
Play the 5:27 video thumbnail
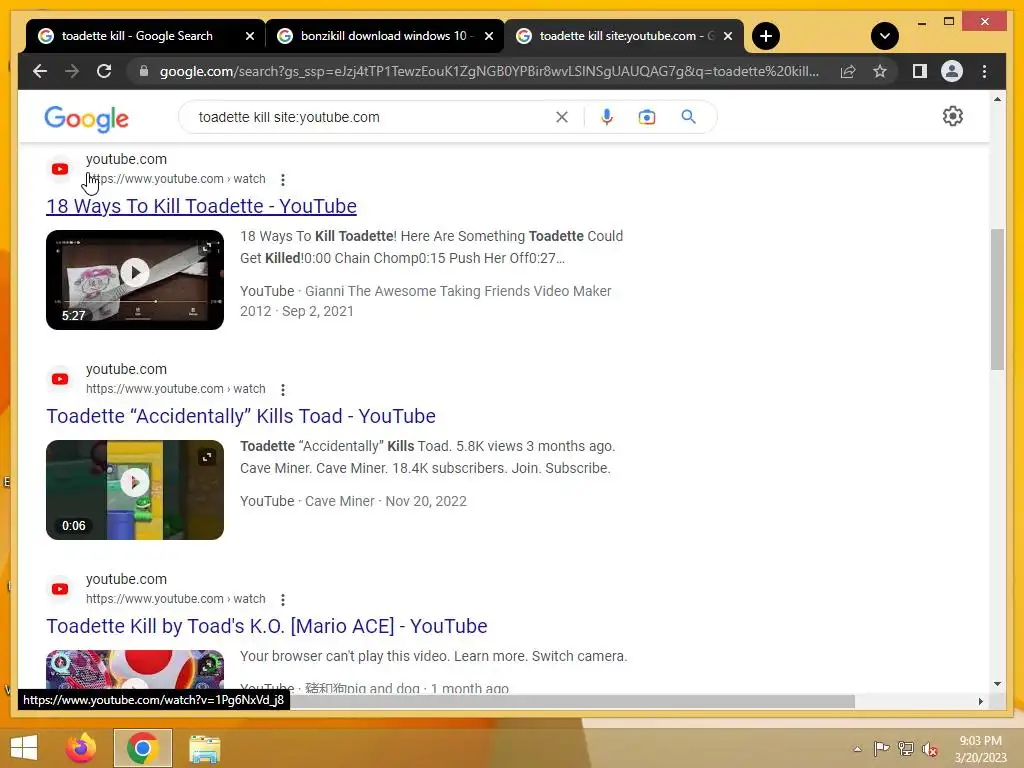click(x=135, y=280)
